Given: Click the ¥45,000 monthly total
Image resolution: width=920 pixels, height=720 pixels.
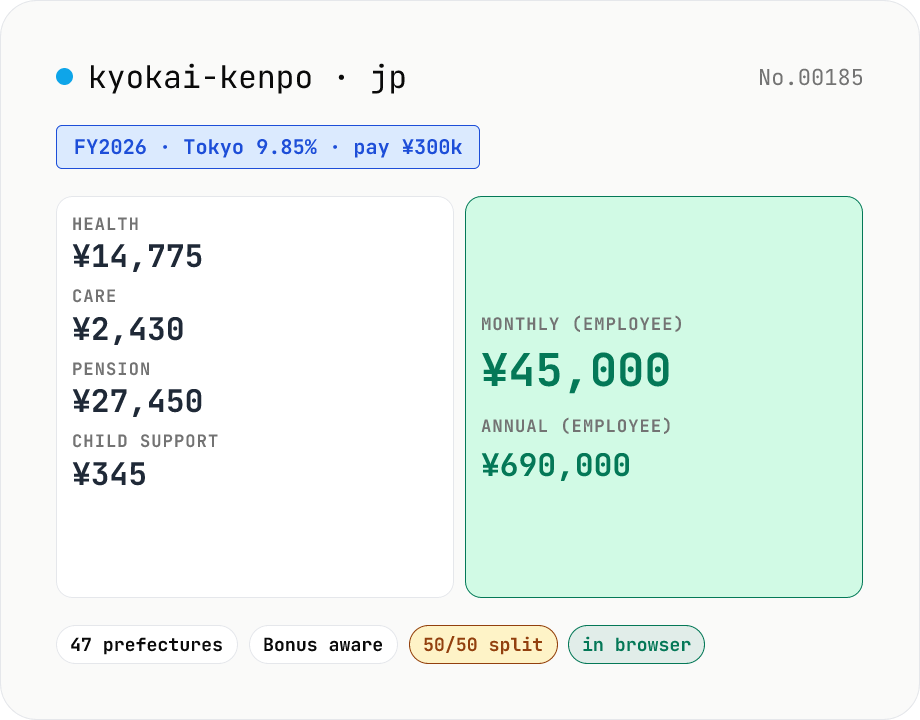Looking at the screenshot, I should 576,371.
